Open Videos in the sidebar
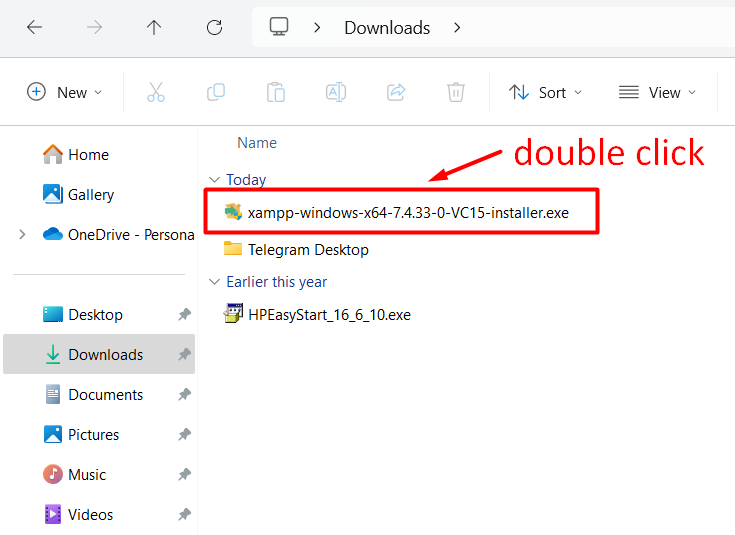The width and height of the screenshot is (735, 535). click(x=78, y=514)
